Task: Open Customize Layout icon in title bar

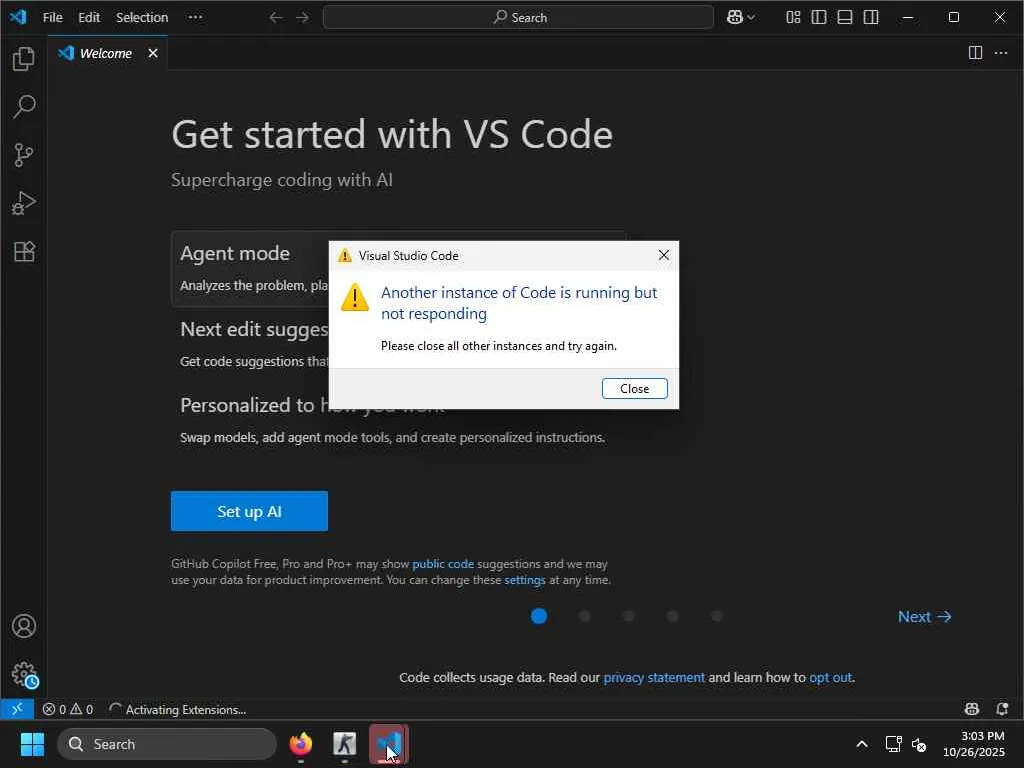Action: 793,18
